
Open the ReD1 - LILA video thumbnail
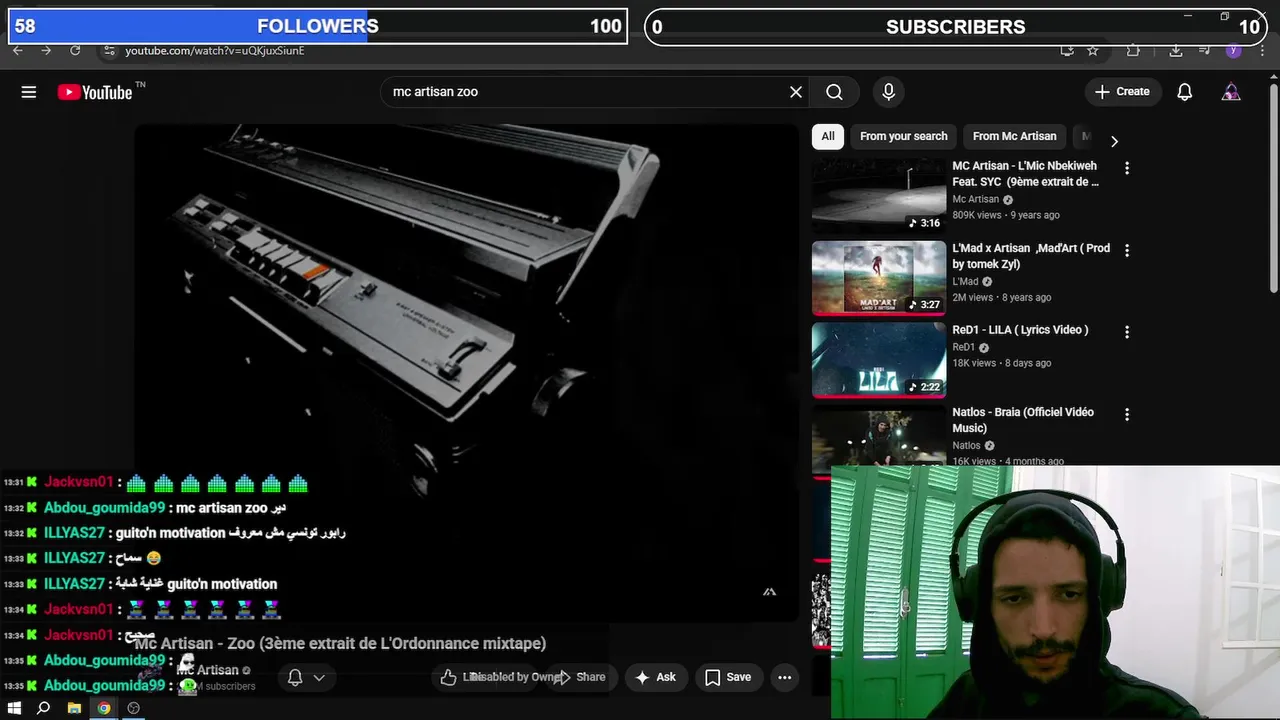point(879,360)
